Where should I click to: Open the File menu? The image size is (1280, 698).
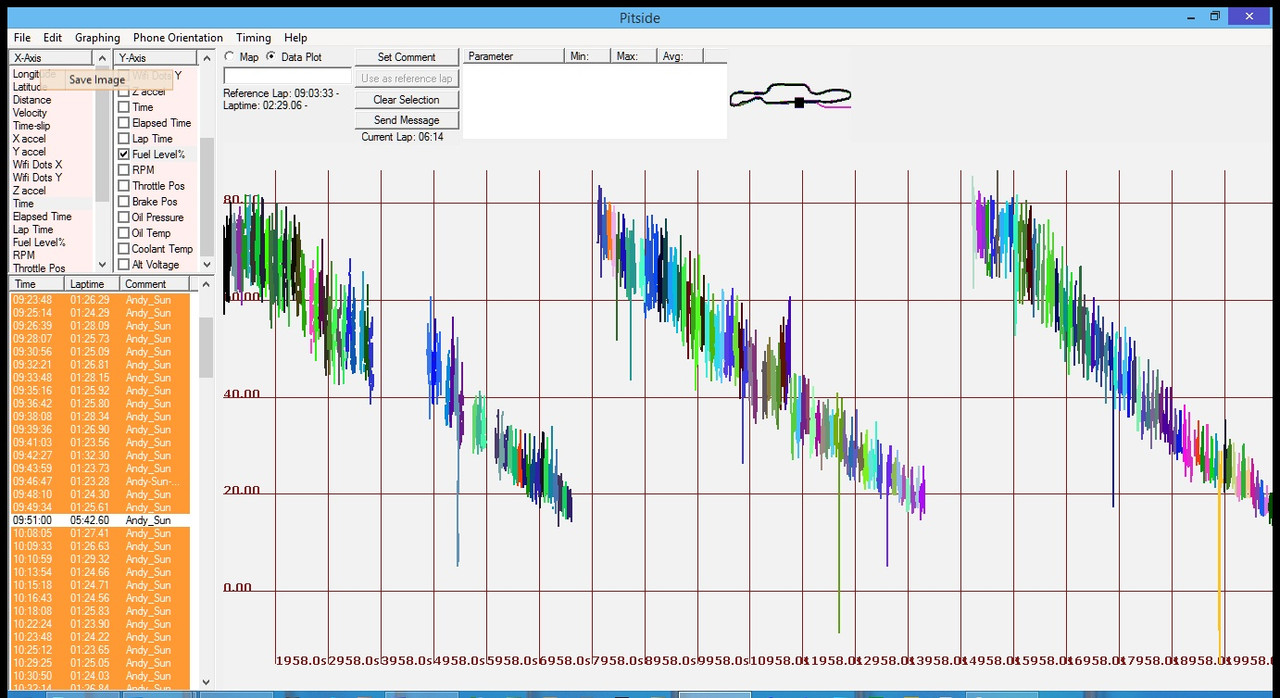pos(22,38)
